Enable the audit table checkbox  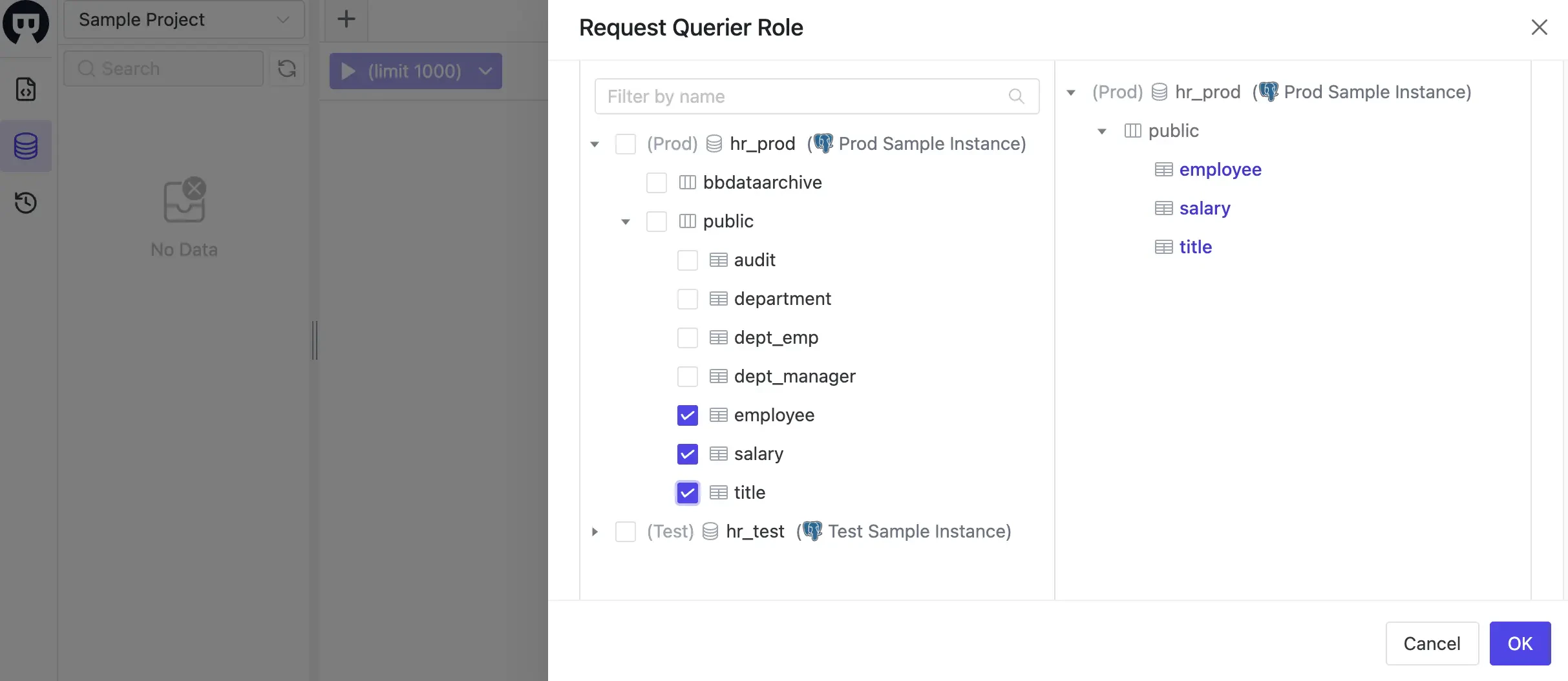click(x=687, y=260)
